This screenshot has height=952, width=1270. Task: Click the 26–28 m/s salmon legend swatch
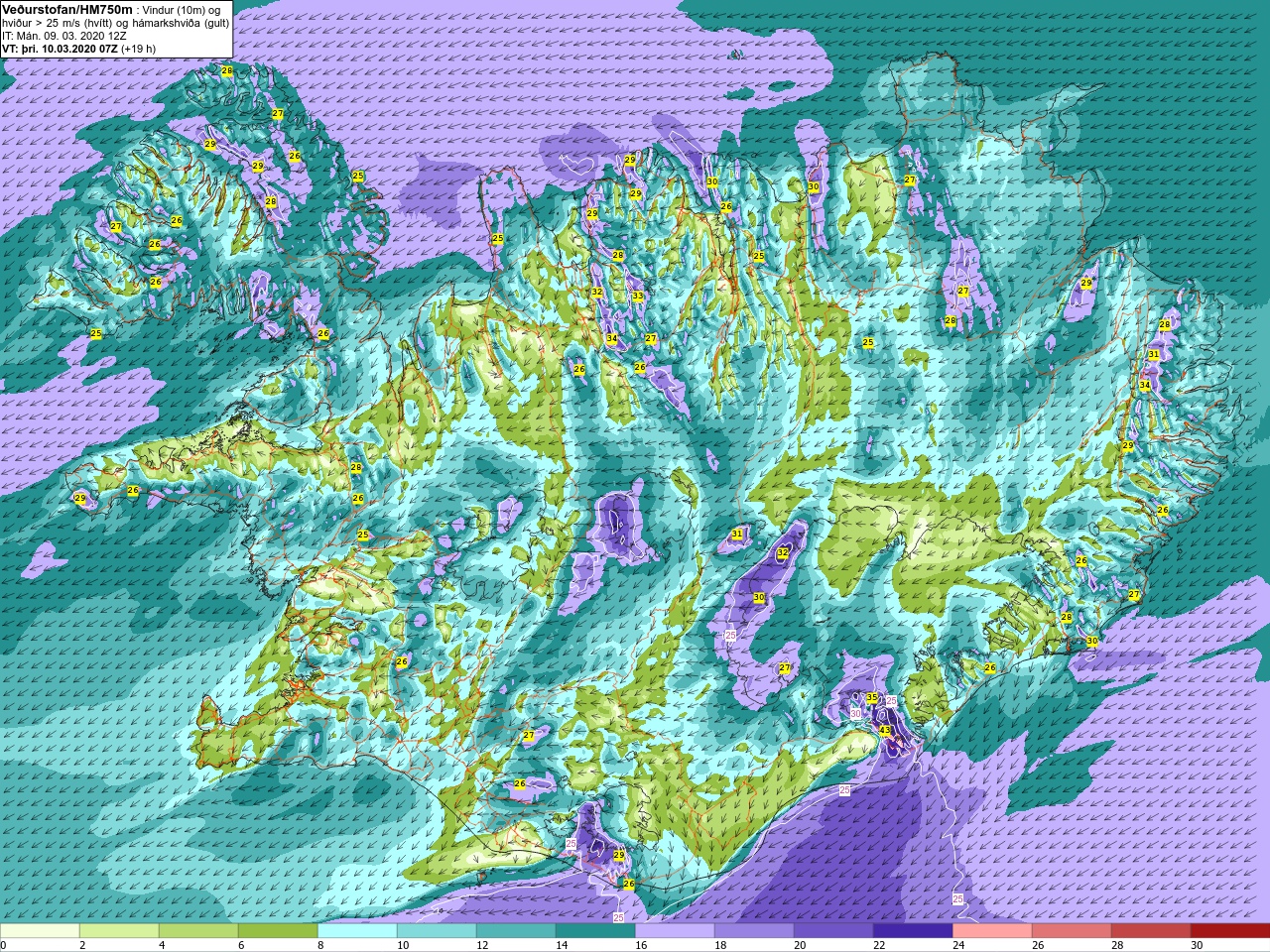click(1072, 931)
